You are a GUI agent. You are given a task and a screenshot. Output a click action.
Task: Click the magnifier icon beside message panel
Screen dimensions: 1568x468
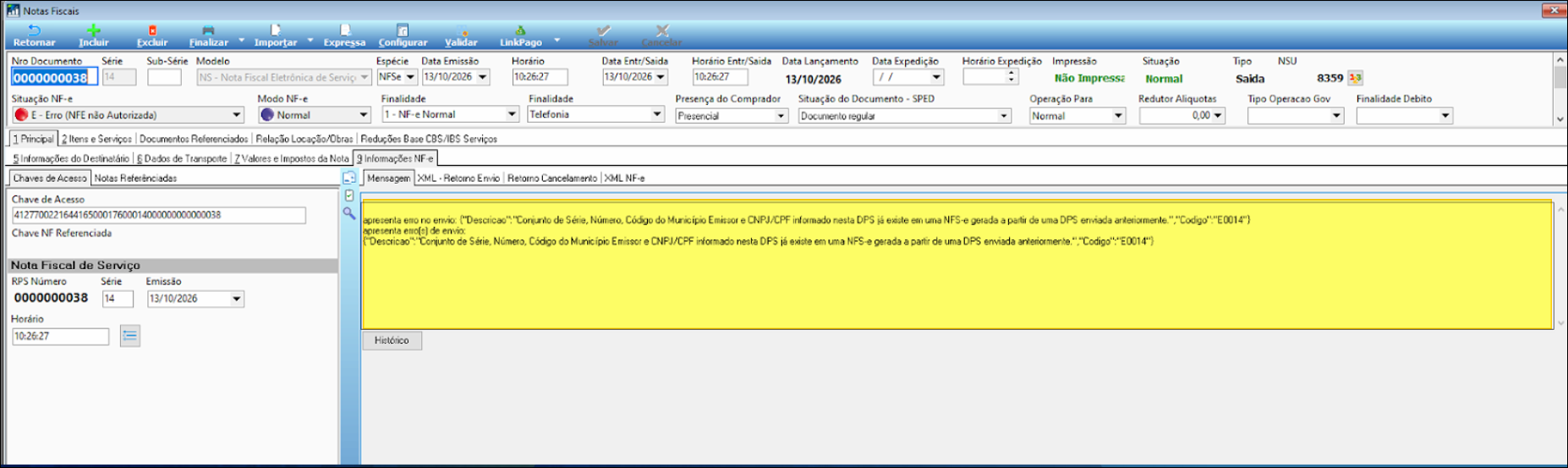point(349,213)
